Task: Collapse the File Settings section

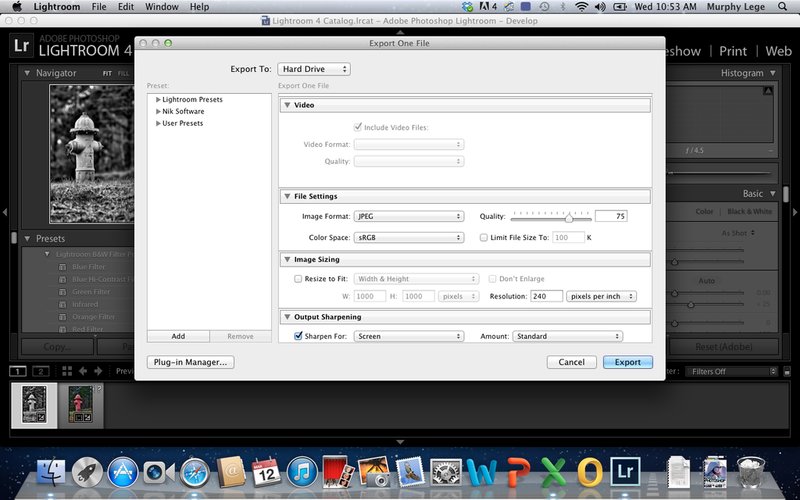Action: click(288, 196)
